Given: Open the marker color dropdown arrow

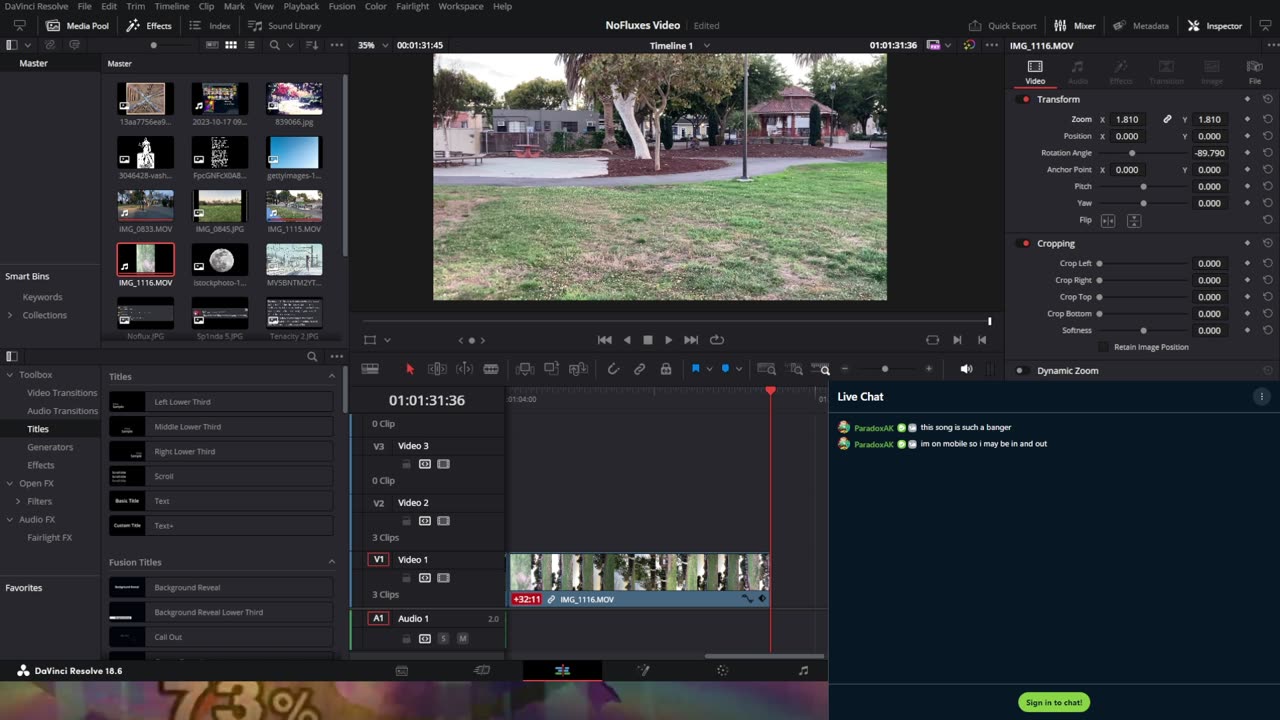Looking at the screenshot, I should 739,369.
